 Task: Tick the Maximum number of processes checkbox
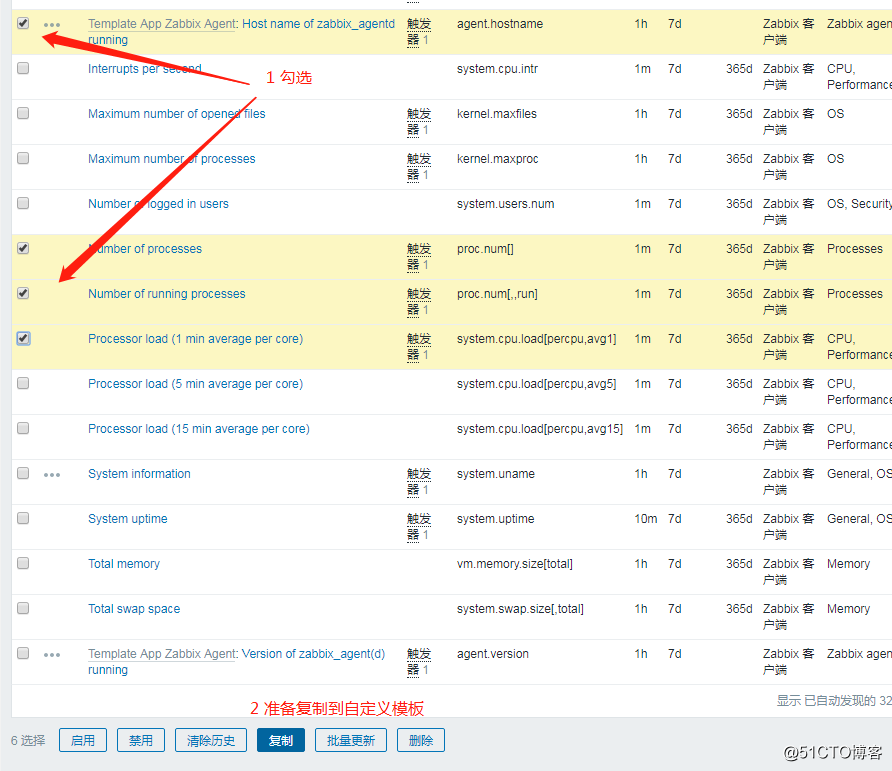pos(23,158)
